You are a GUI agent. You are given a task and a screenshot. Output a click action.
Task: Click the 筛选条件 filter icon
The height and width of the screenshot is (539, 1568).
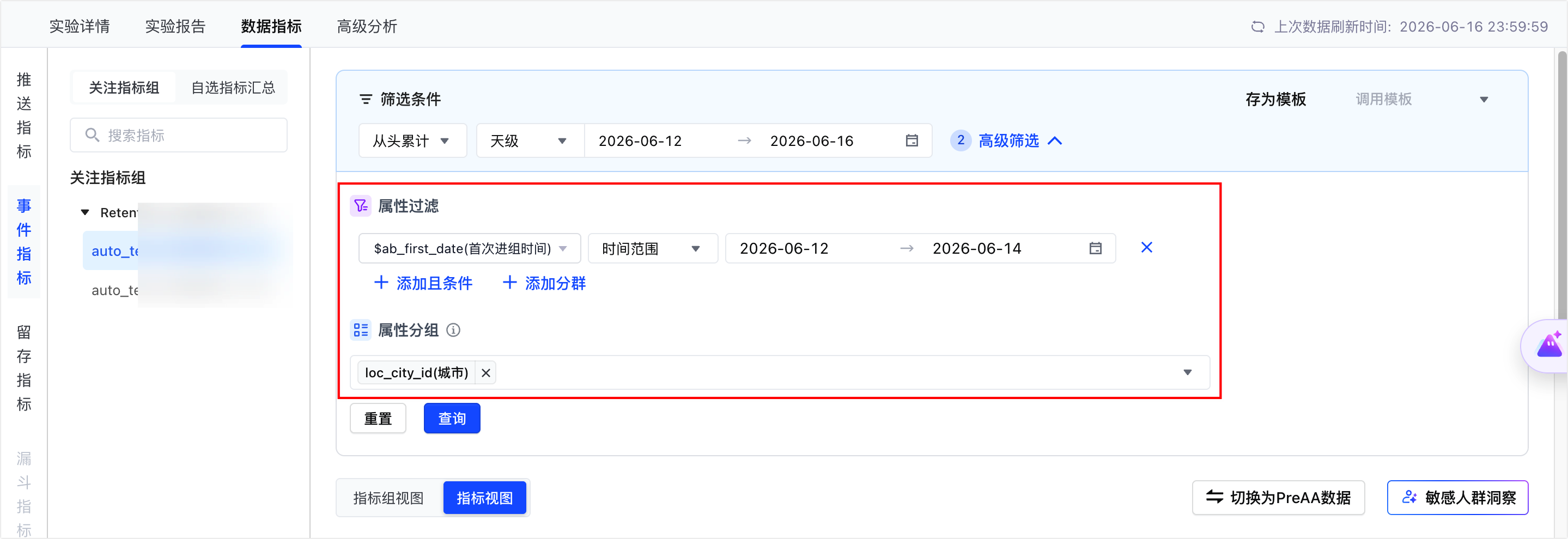(x=365, y=99)
